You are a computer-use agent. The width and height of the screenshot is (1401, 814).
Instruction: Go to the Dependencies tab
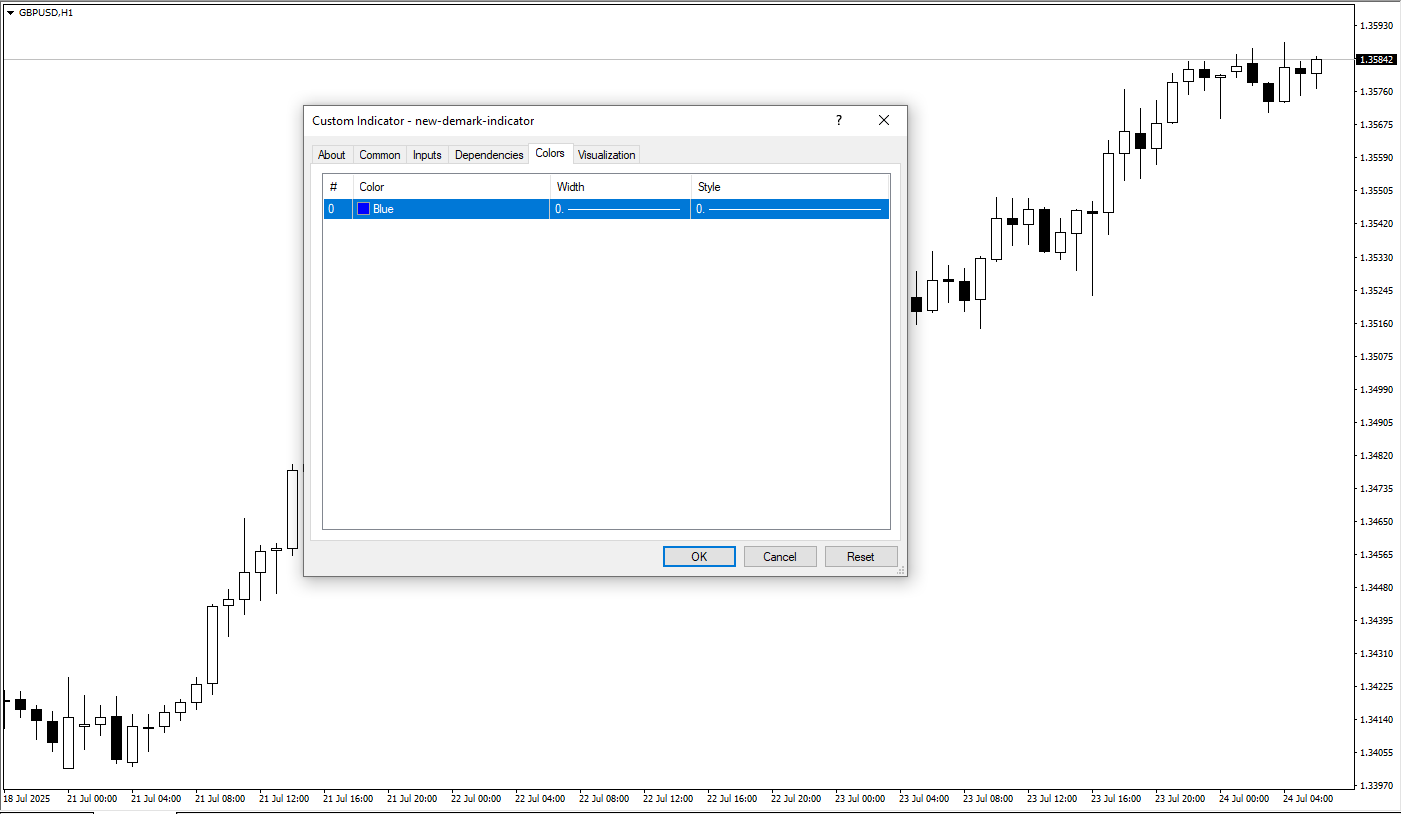click(489, 155)
